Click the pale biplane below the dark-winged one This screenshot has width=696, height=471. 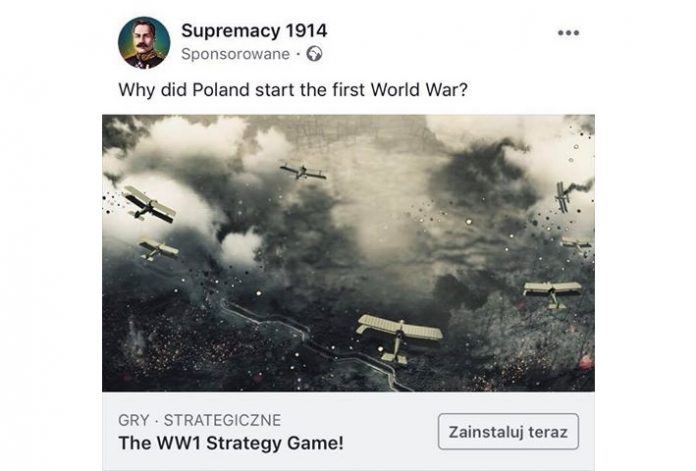158,249
